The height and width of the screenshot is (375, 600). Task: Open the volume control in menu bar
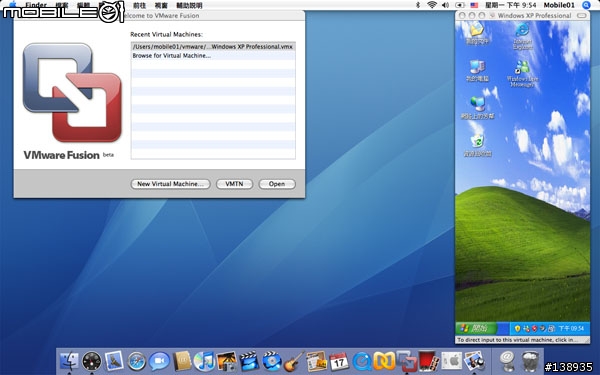coord(445,5)
